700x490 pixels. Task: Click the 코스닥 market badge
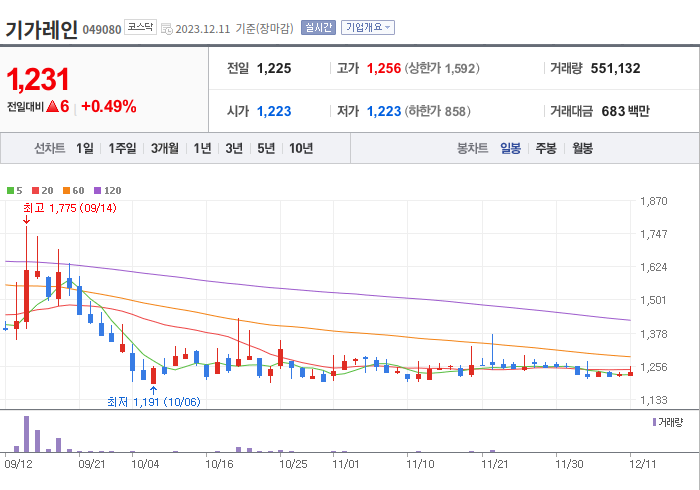coord(140,27)
